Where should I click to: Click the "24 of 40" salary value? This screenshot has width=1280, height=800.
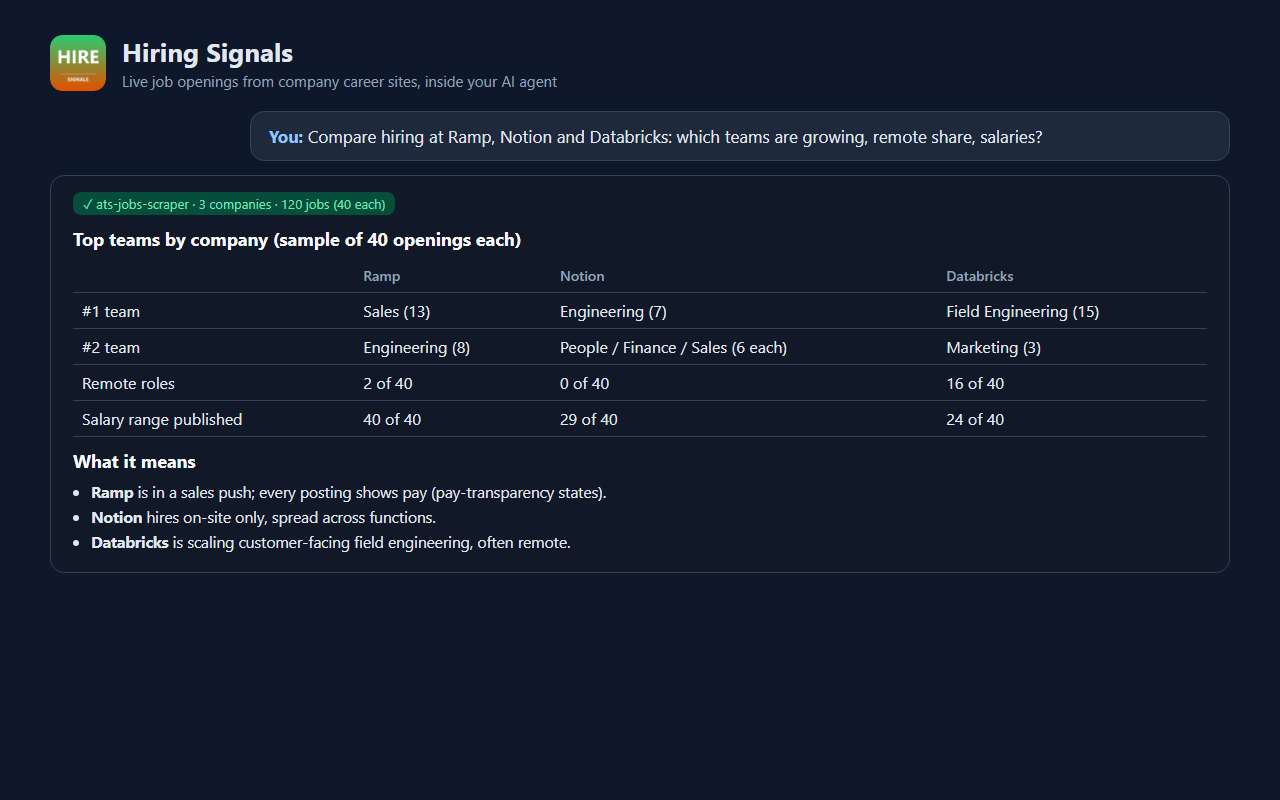pyautogui.click(x=975, y=420)
